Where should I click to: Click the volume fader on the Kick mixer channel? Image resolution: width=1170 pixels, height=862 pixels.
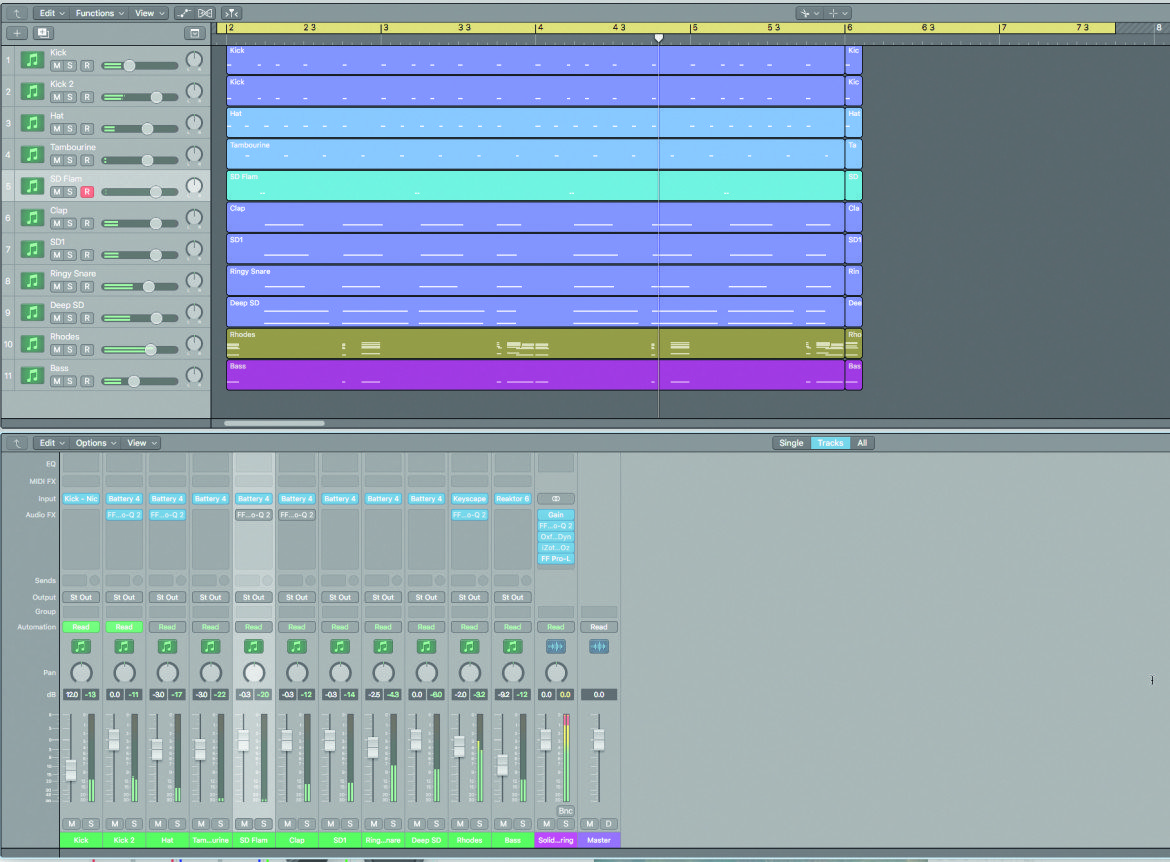[71, 770]
